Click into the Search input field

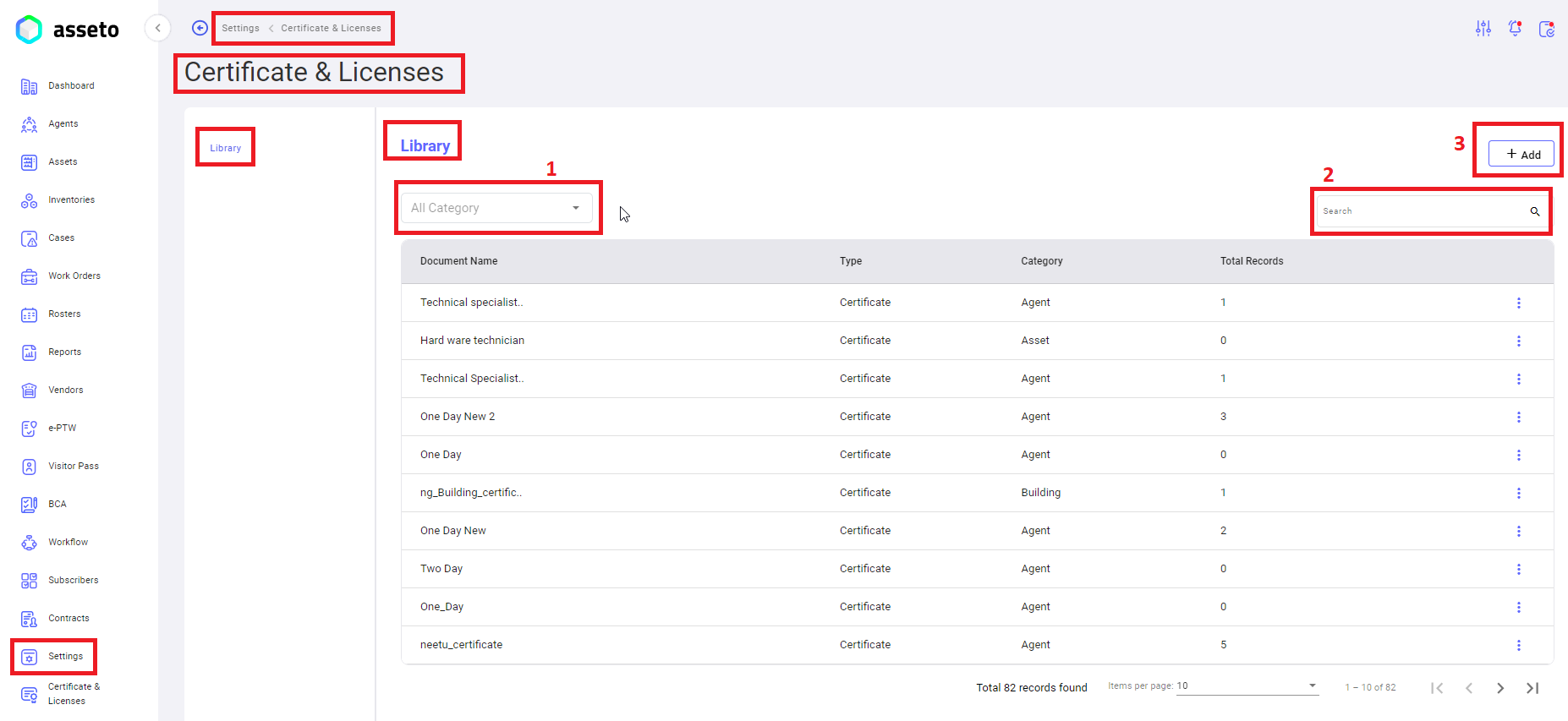click(x=1421, y=211)
